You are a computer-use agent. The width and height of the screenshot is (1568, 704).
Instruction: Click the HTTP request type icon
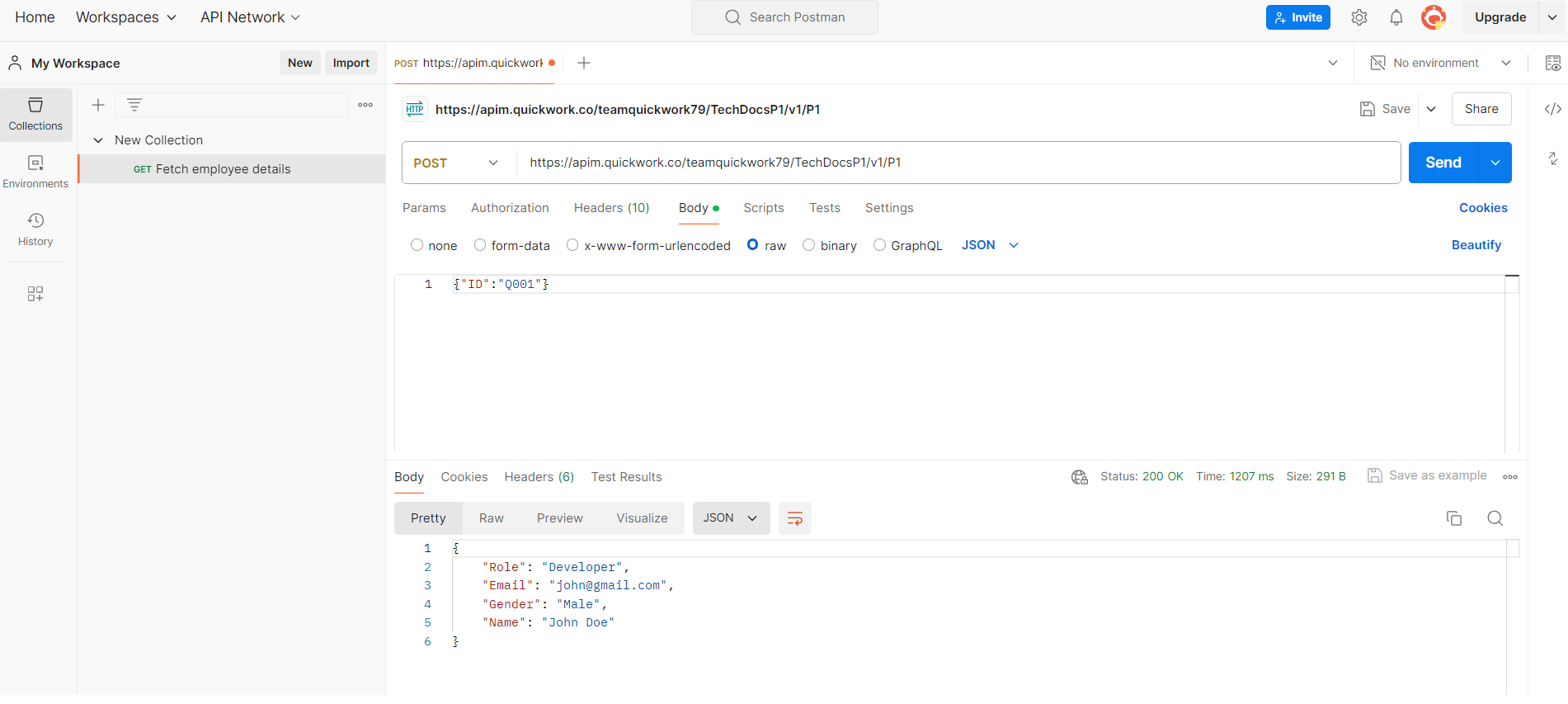(x=415, y=109)
